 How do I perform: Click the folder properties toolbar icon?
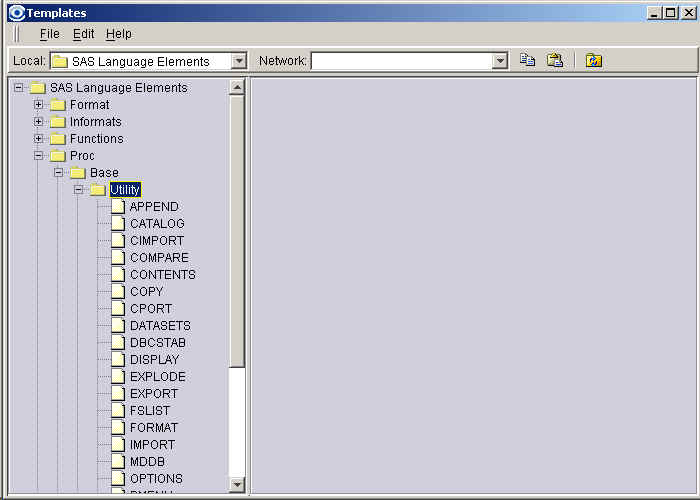[594, 60]
